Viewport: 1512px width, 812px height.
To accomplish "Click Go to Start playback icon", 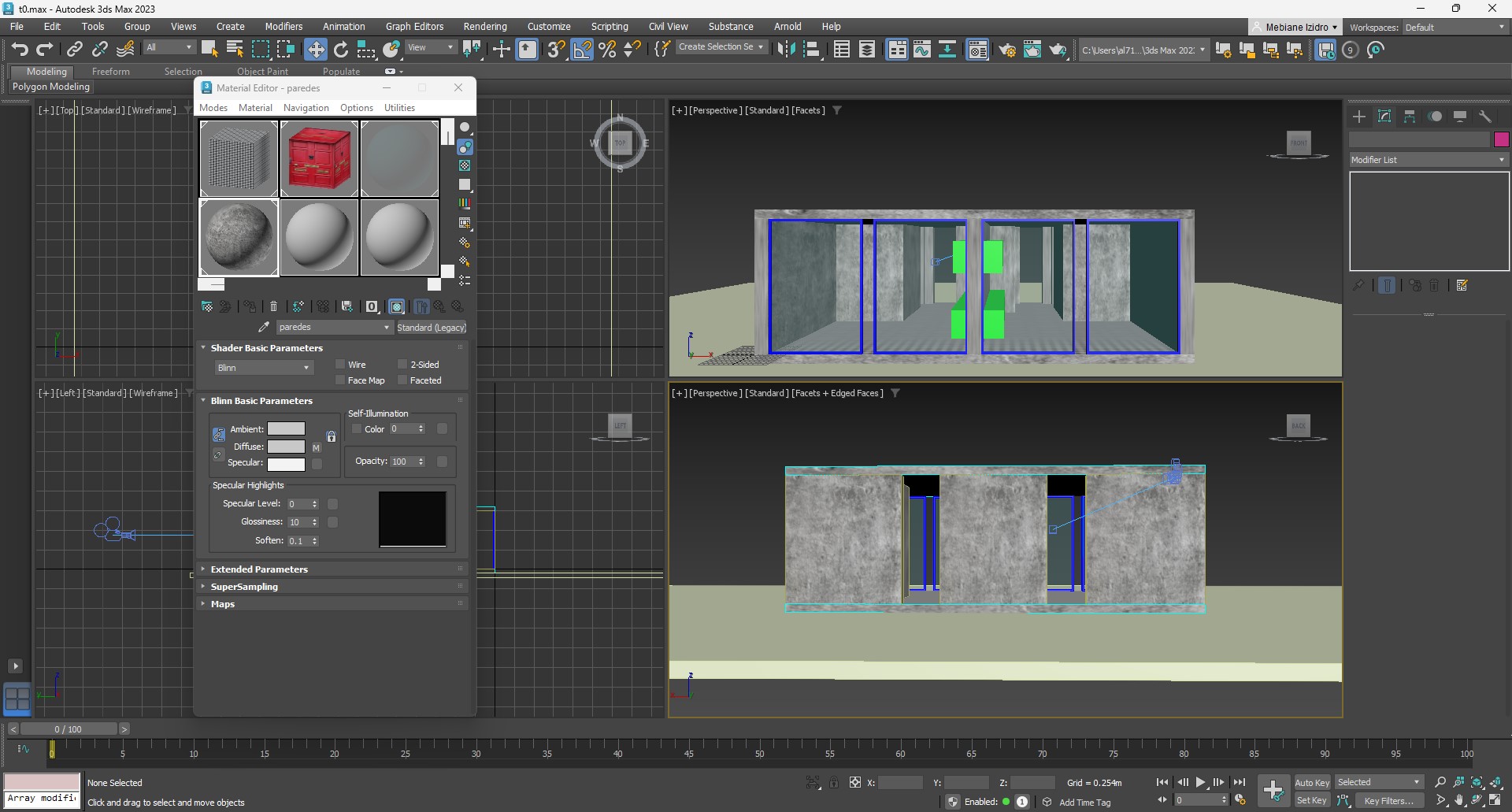I will pos(1162,782).
